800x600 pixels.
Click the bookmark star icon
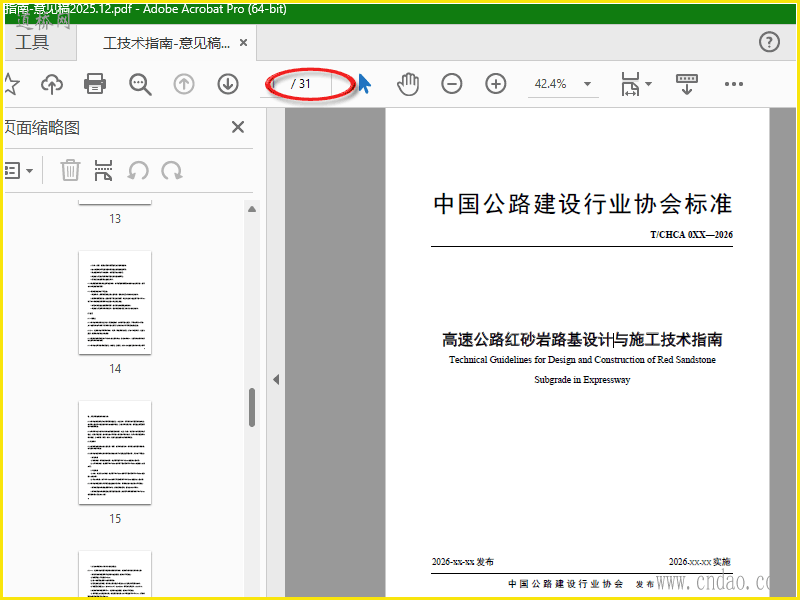[x=11, y=84]
